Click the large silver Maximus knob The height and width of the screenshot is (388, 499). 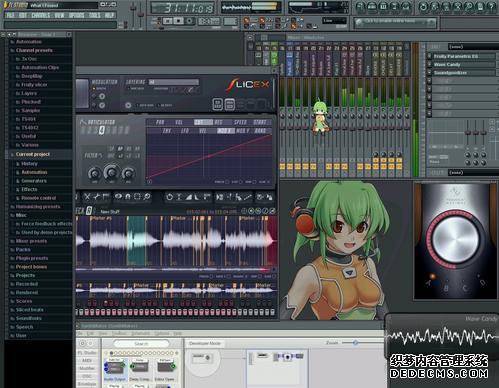(x=455, y=239)
